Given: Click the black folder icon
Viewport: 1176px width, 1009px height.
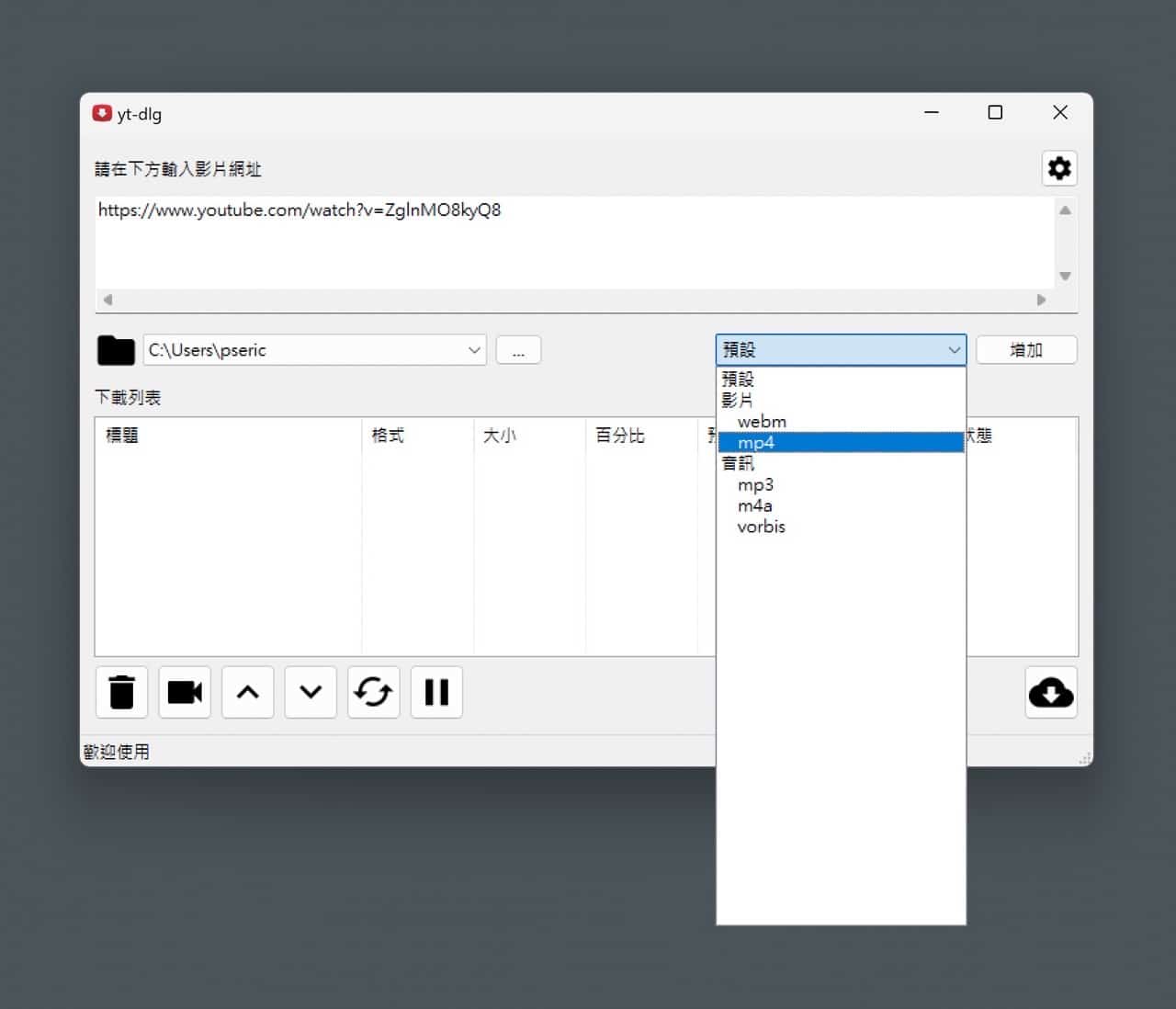Looking at the screenshot, I should click(x=116, y=350).
